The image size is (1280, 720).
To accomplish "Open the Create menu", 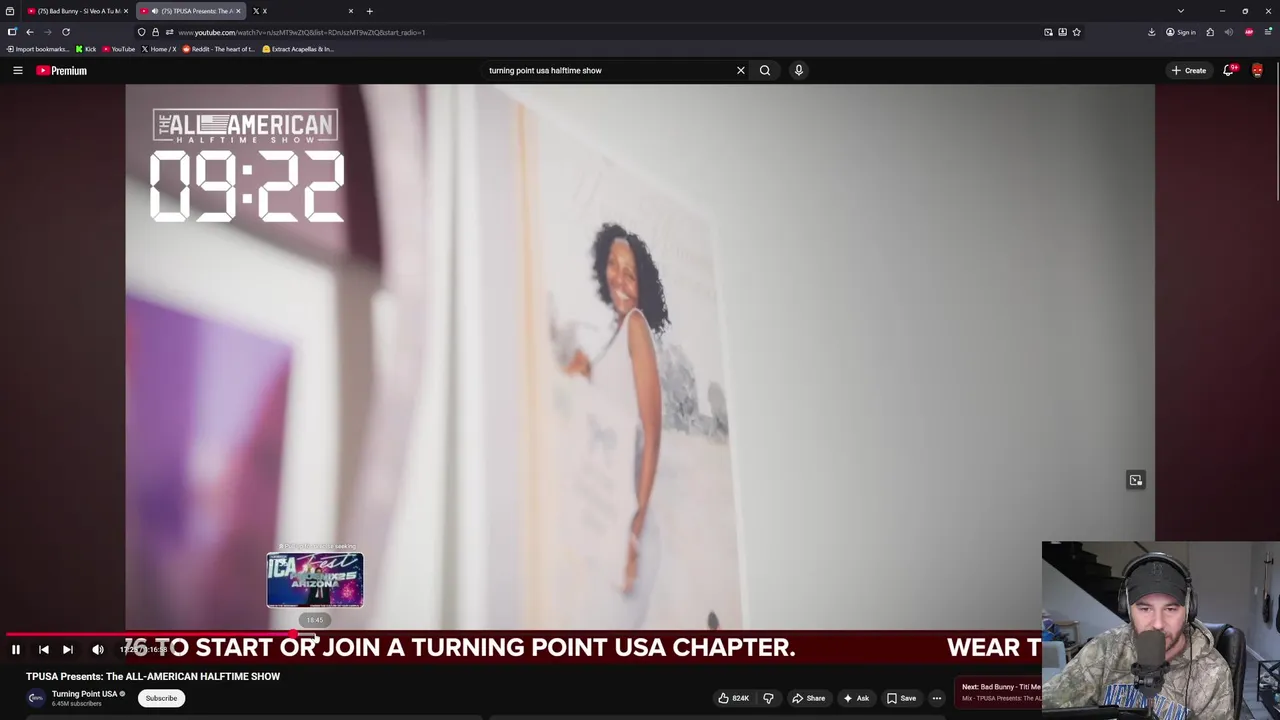I will (x=1189, y=70).
